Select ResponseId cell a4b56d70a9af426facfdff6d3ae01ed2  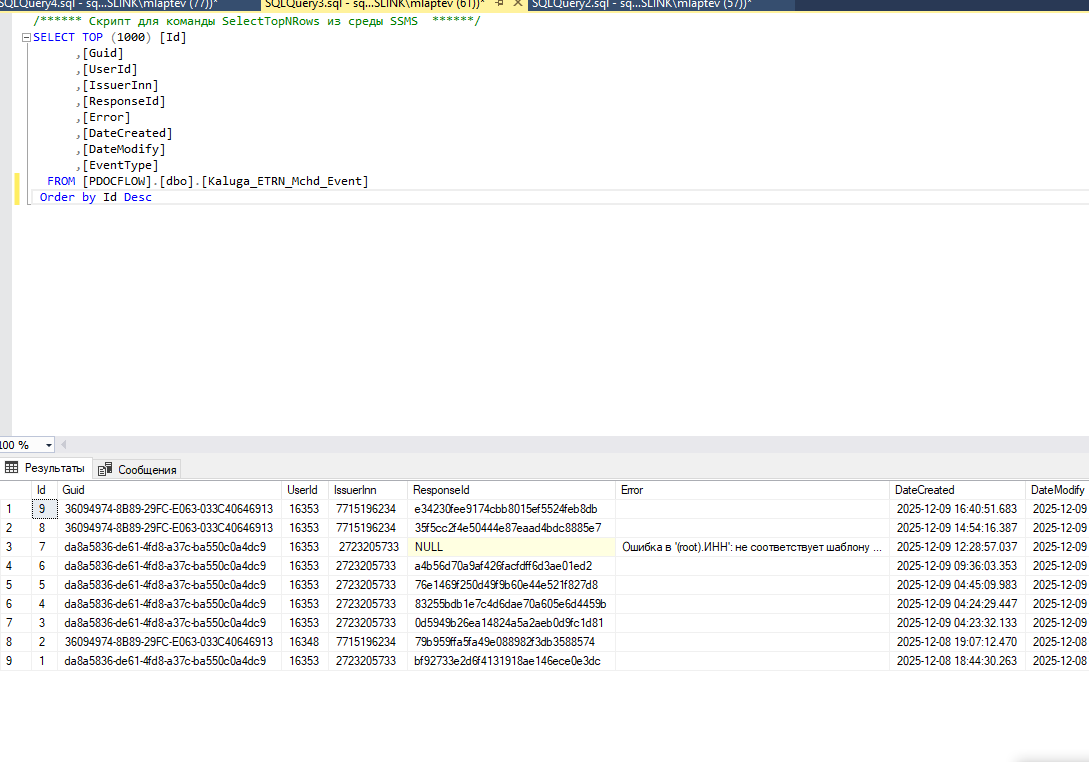511,566
